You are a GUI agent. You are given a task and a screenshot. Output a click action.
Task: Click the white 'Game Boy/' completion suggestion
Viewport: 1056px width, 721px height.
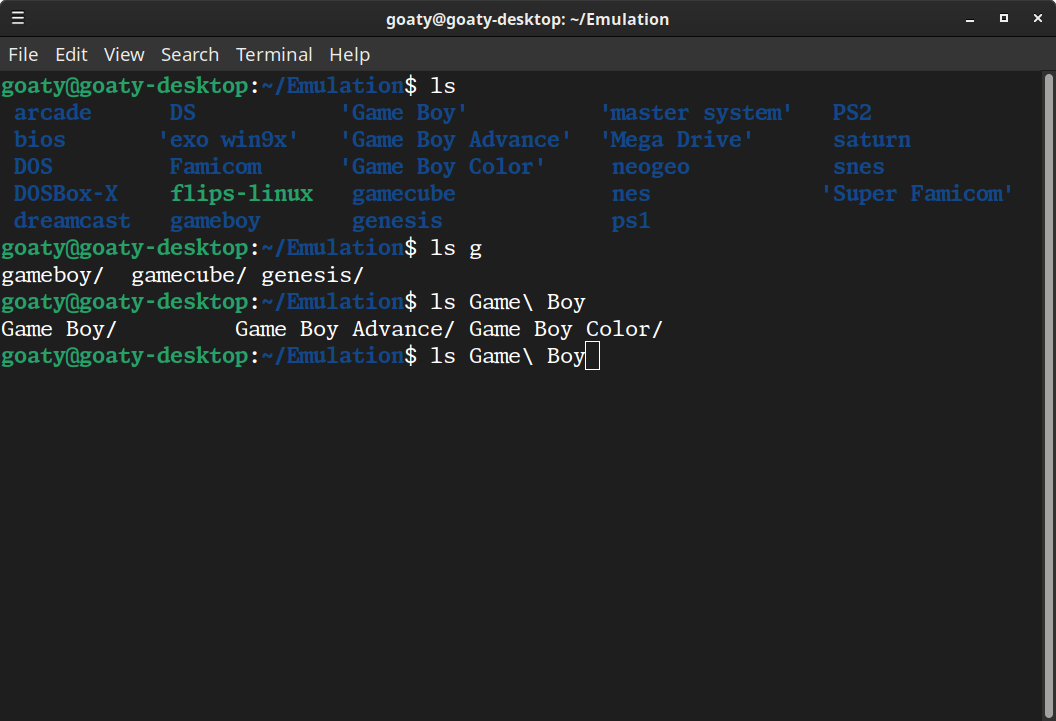59,329
